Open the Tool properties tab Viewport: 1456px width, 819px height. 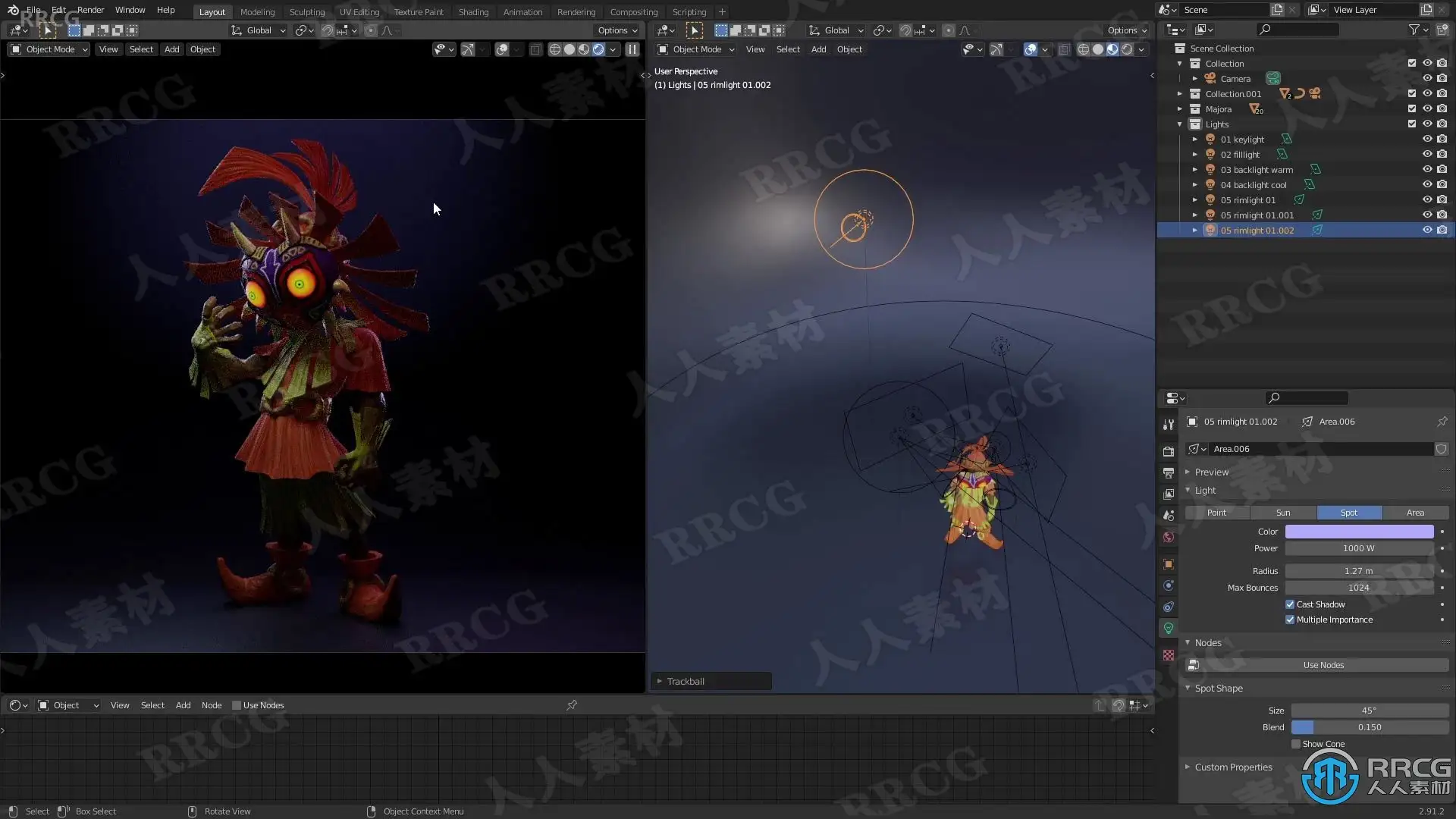coord(1169,424)
